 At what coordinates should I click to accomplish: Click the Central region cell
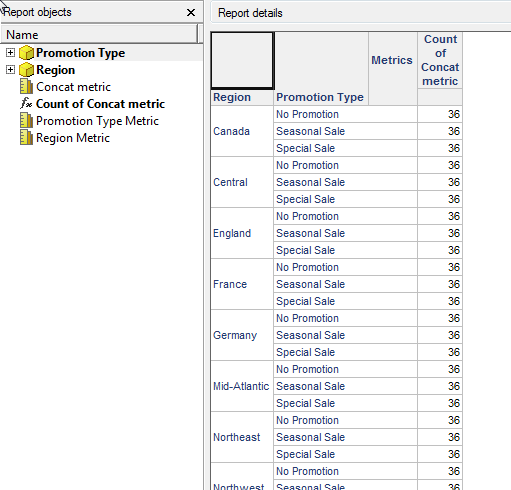point(242,182)
